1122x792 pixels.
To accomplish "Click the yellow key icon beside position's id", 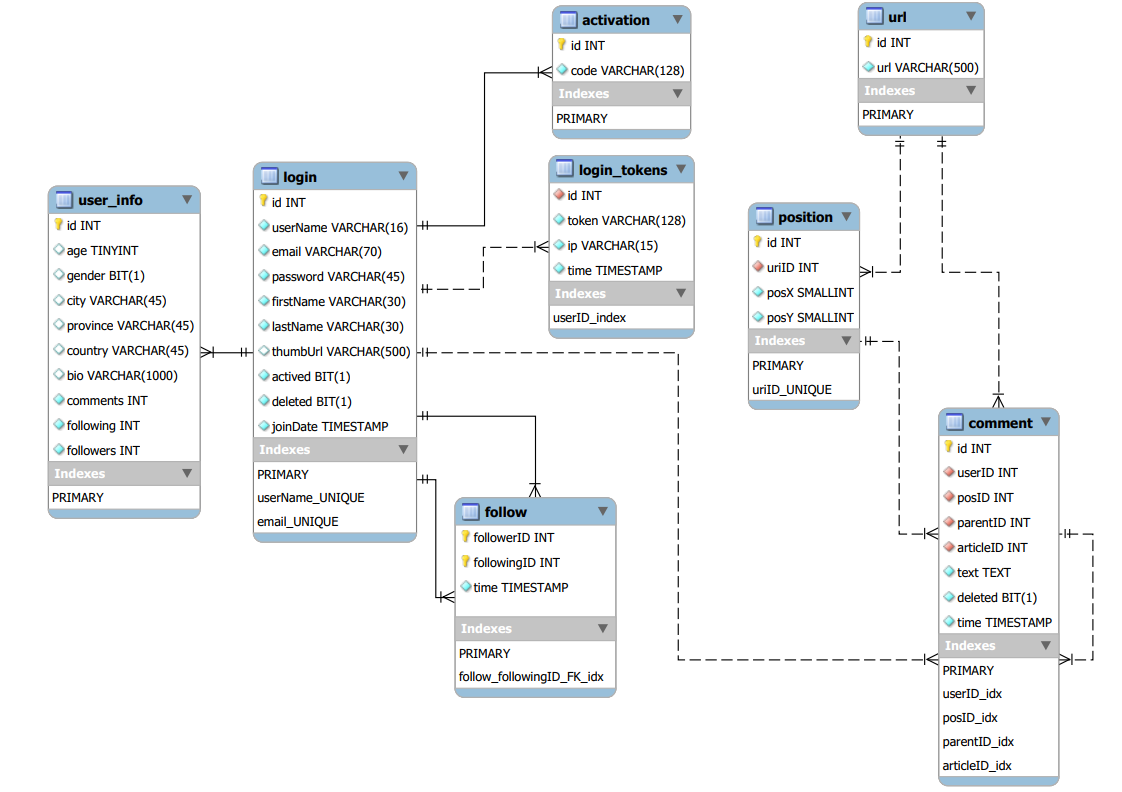I will pyautogui.click(x=757, y=242).
